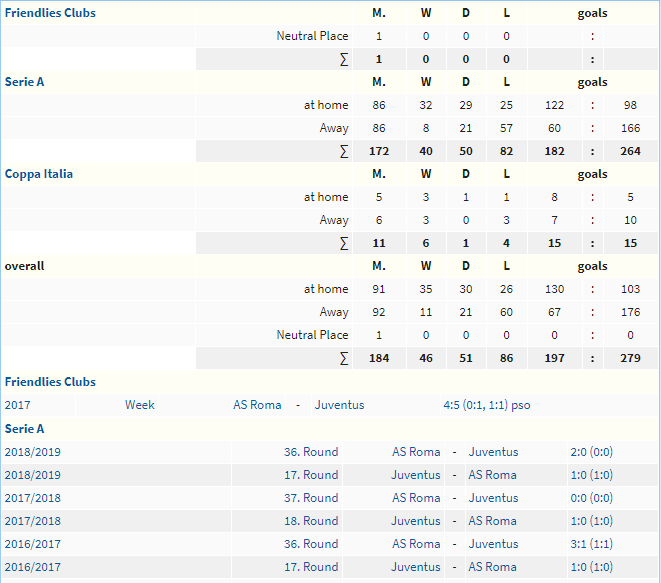Screen dimensions: 661x583
Task: View the 4:5 pso match result
Action: tap(486, 405)
